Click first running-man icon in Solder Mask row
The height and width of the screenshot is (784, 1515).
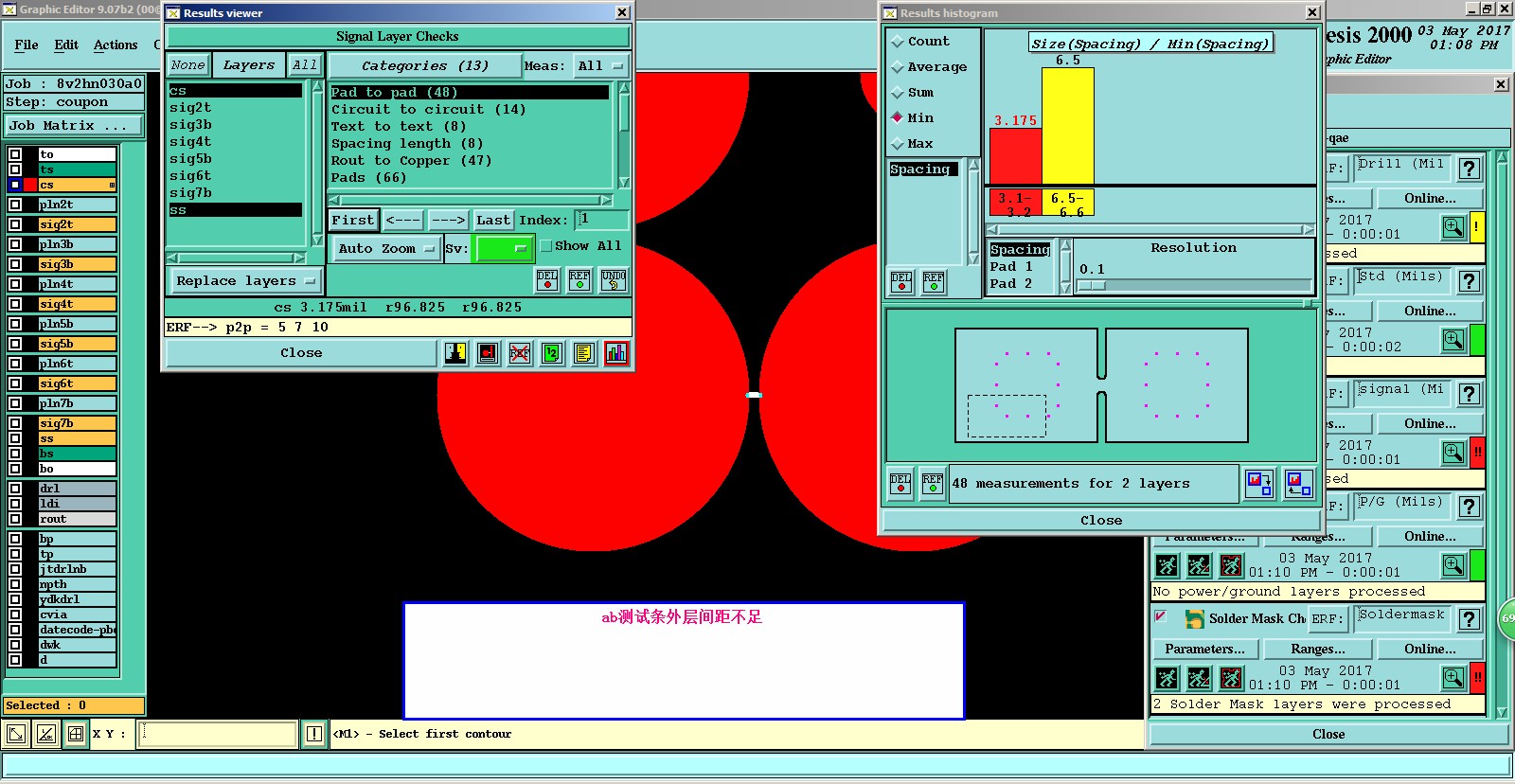(x=1167, y=678)
